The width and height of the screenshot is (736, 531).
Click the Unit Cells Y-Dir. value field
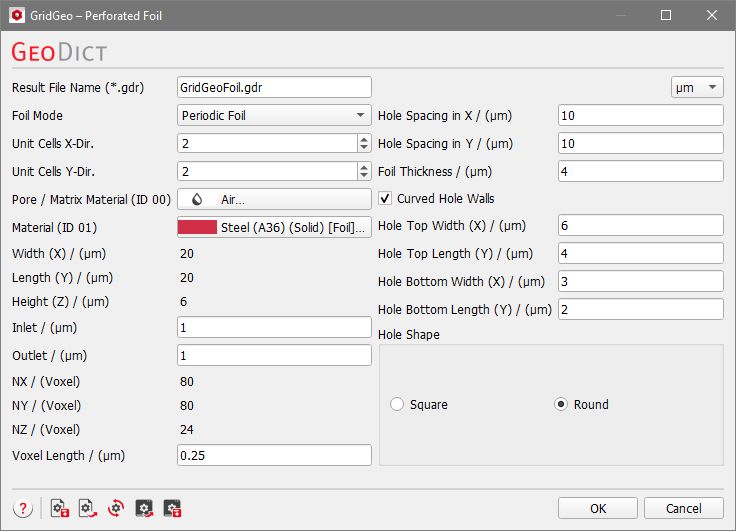click(268, 171)
